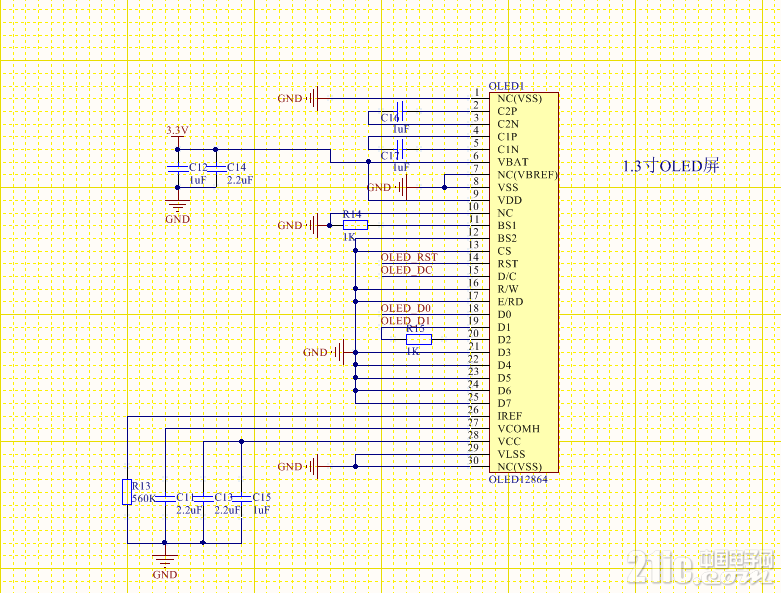
Task: Select the R13 560K resistor symbol
Action: point(127,492)
